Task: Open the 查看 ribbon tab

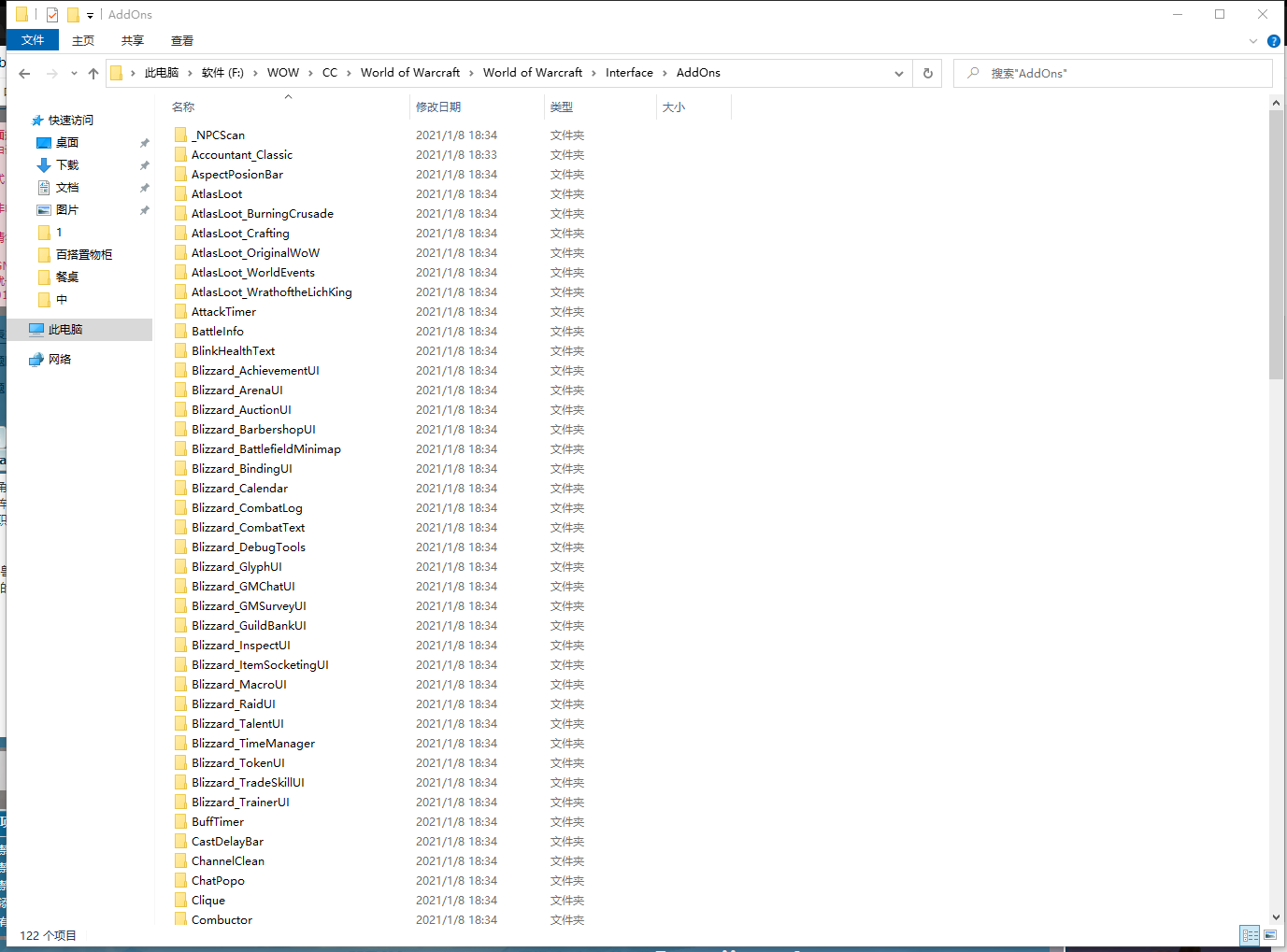Action: coord(182,41)
